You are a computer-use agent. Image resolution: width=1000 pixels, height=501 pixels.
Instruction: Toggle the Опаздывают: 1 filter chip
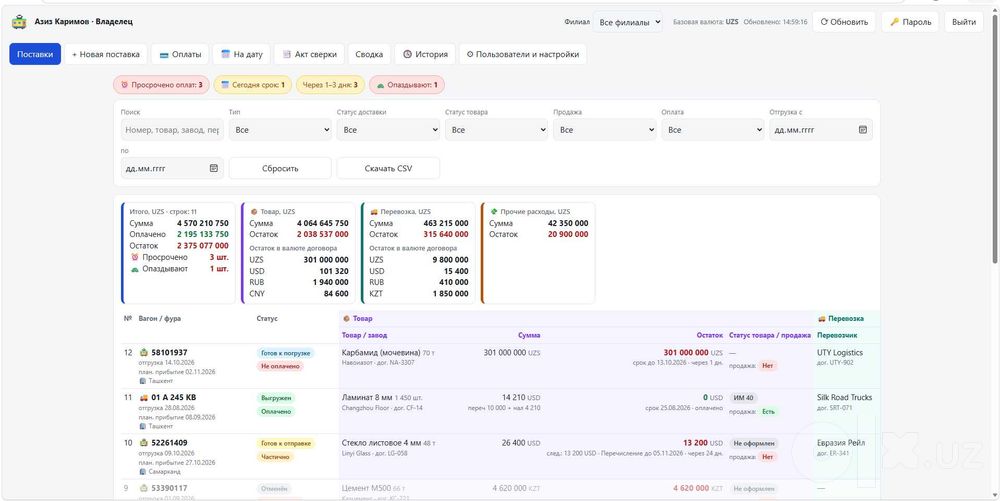(407, 85)
